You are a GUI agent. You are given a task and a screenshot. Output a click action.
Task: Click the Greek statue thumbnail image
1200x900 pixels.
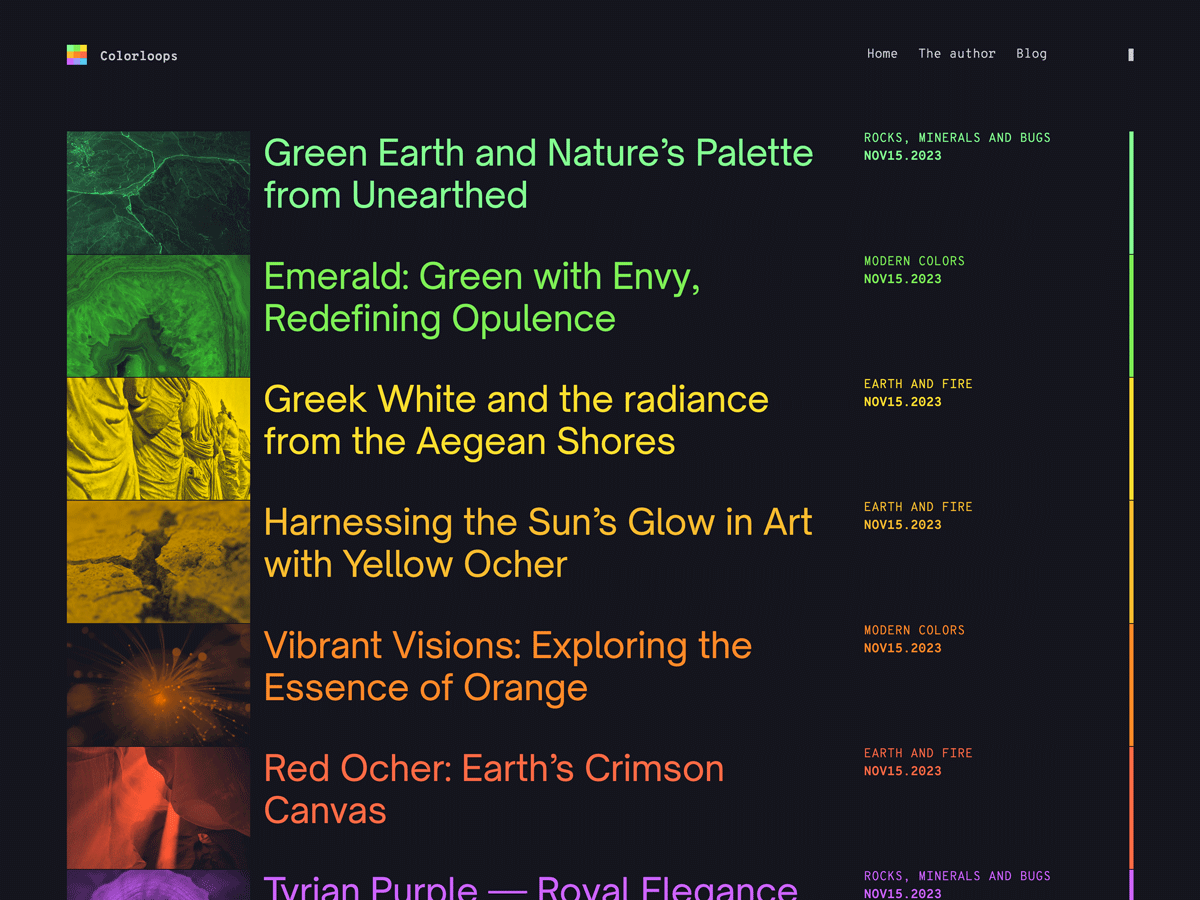(158, 438)
